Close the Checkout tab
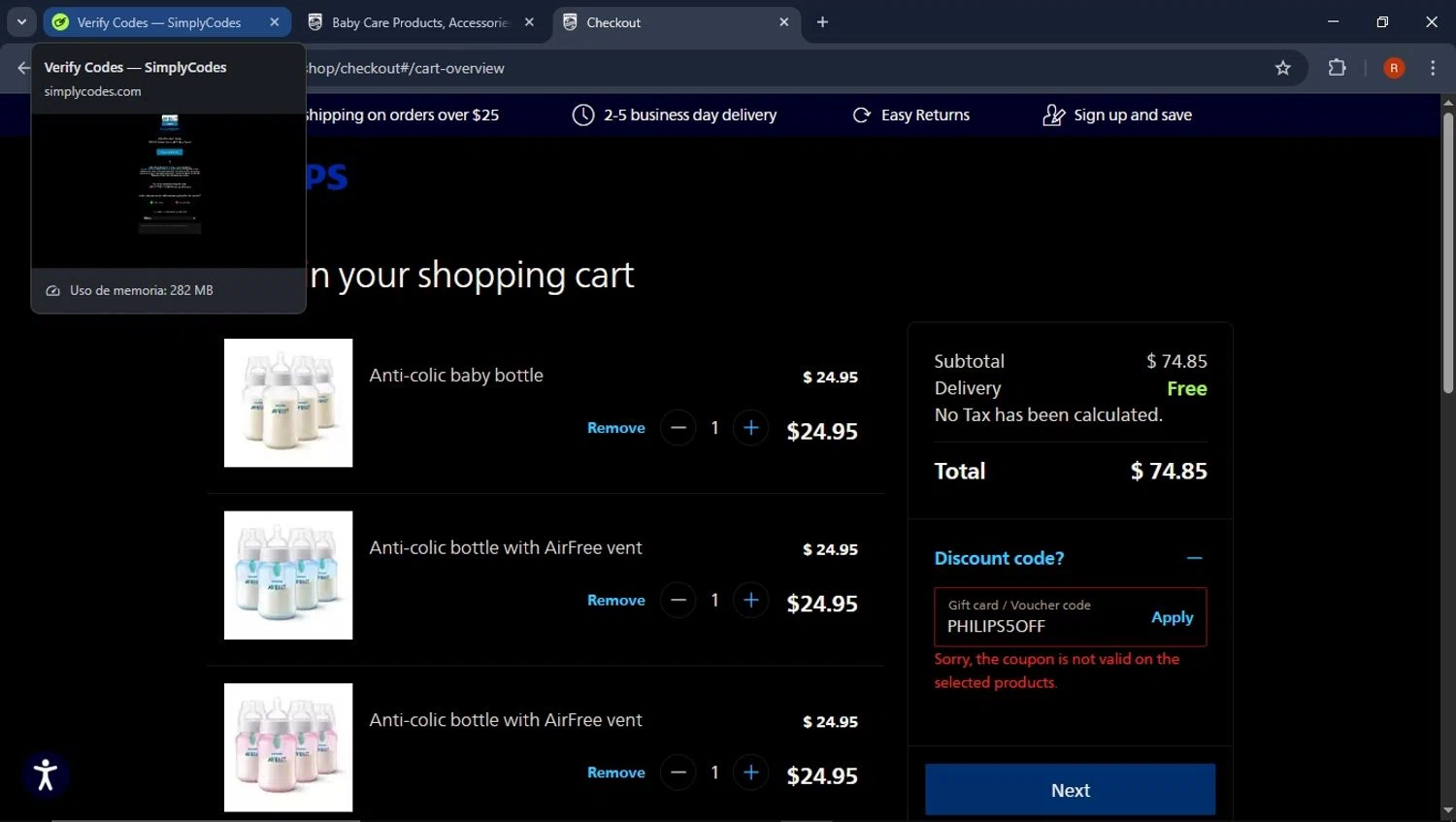The image size is (1456, 822). 784,21
